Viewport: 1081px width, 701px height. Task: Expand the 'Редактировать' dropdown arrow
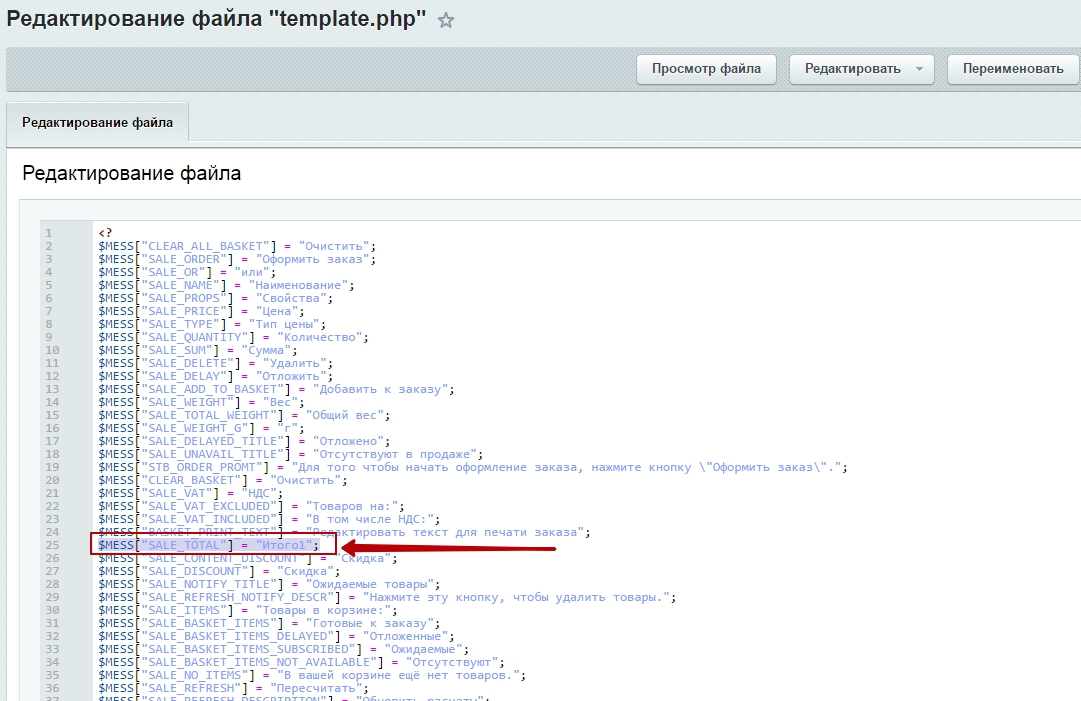point(920,69)
